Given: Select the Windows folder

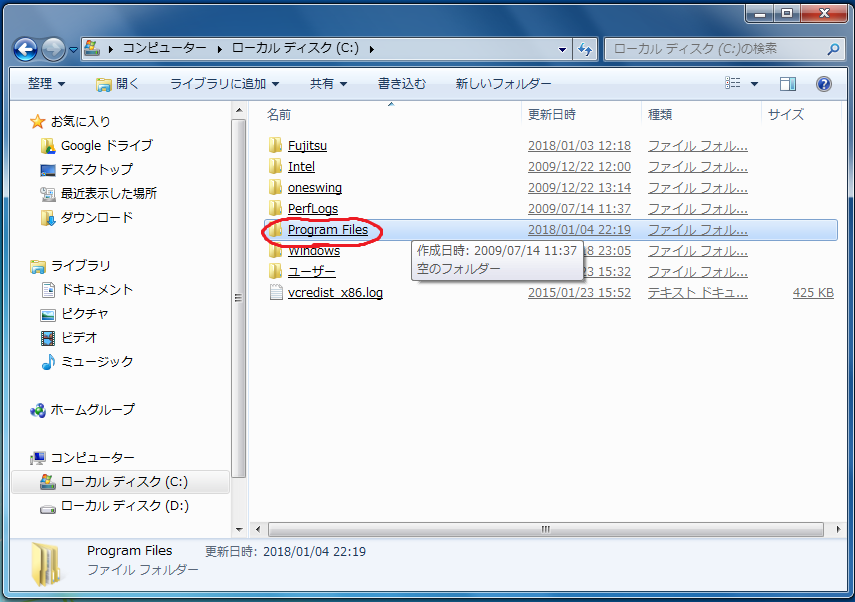Looking at the screenshot, I should click(314, 251).
